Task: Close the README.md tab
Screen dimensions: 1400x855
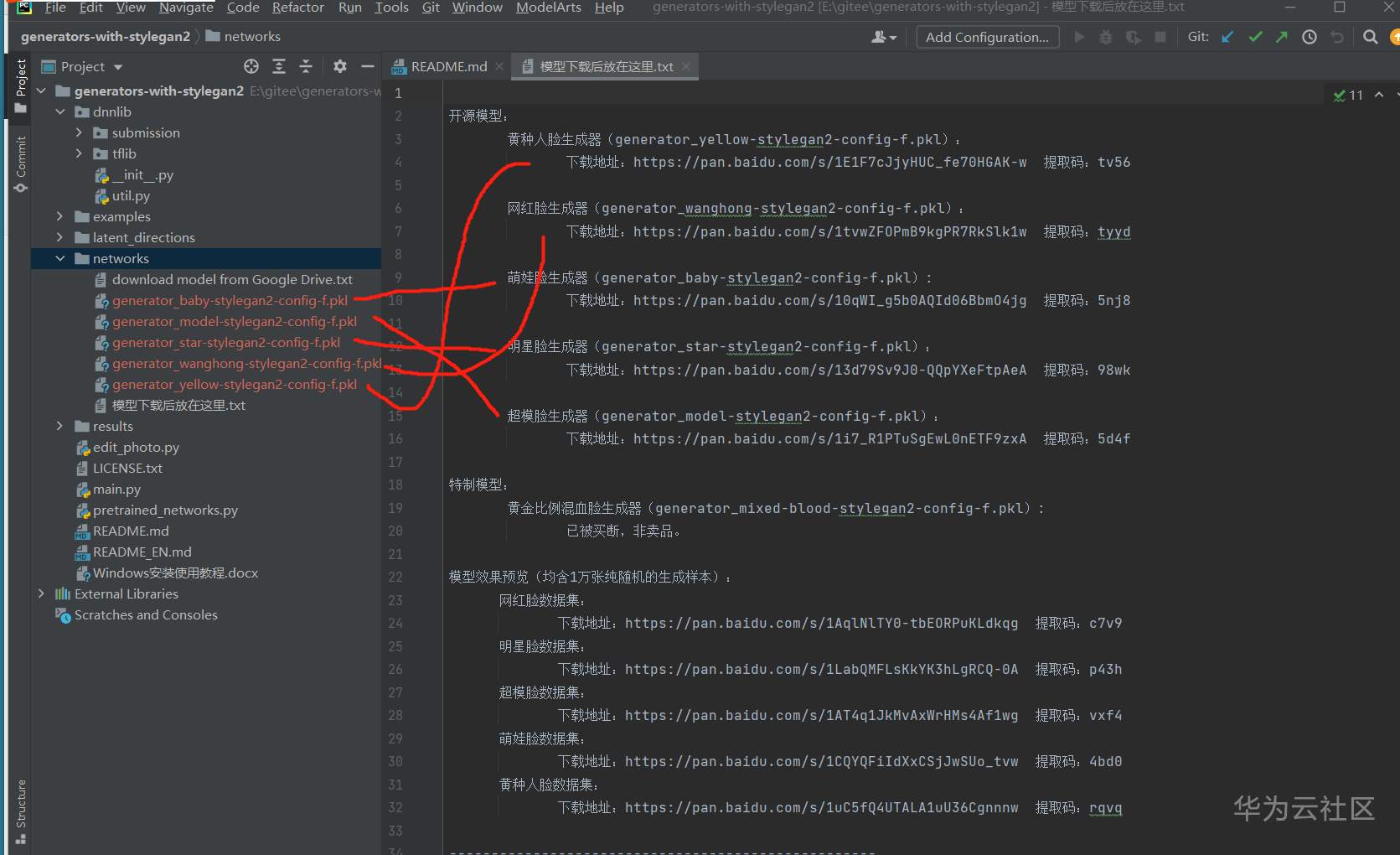Action: [499, 66]
